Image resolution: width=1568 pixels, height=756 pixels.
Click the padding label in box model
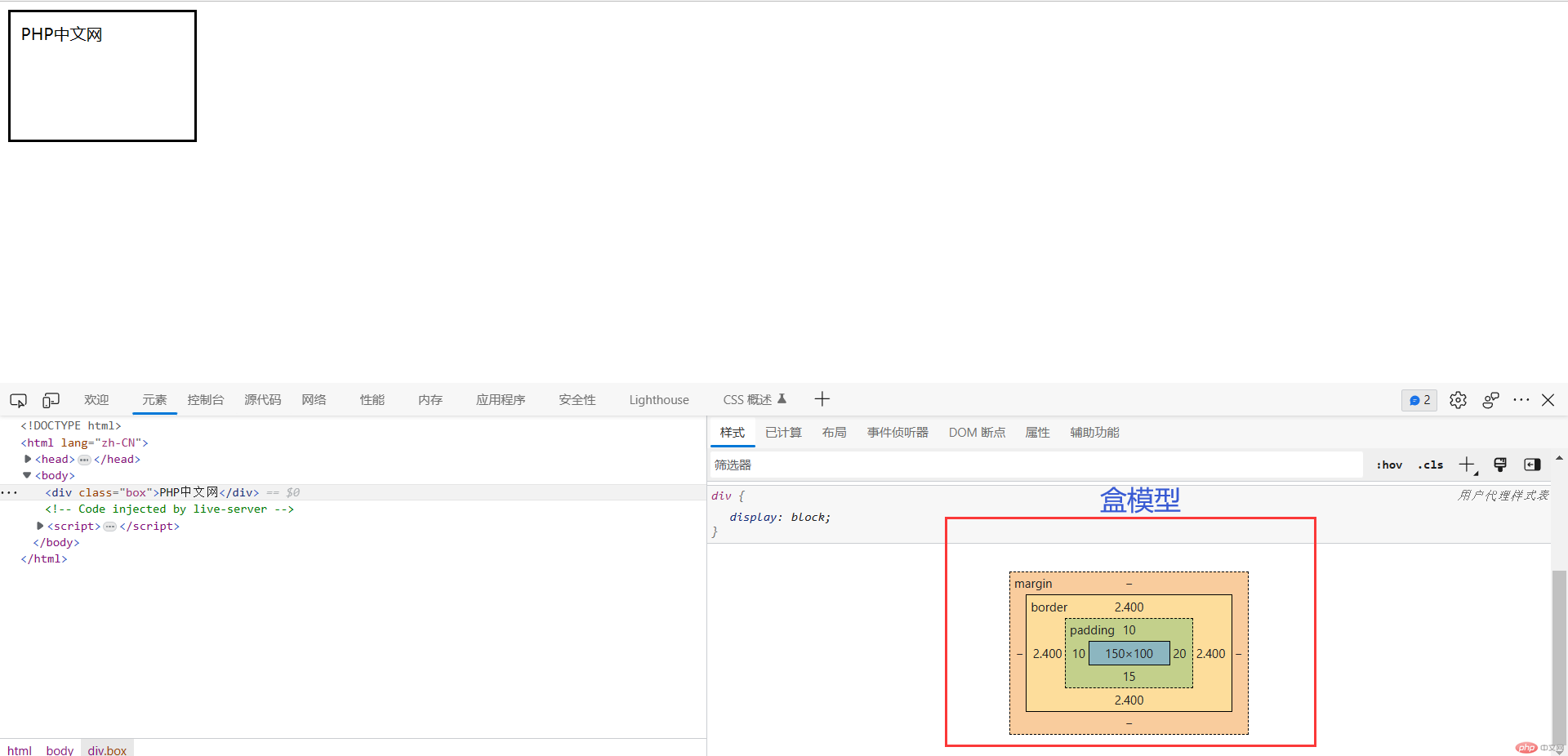pos(1092,629)
